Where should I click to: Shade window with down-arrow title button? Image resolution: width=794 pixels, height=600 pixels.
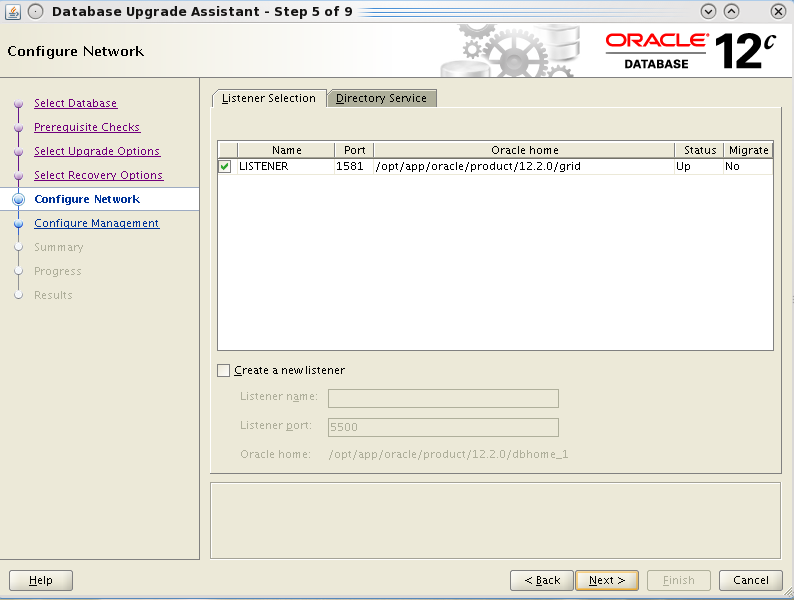(x=708, y=11)
